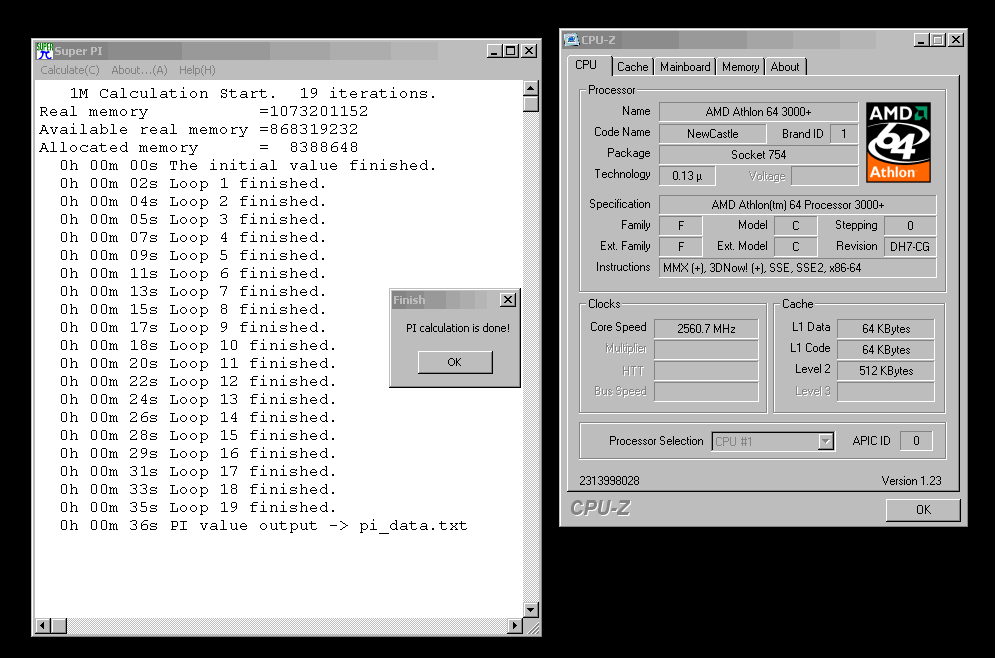This screenshot has width=1000, height=658.
Task: Click the horizontal scrollbar thumb in Super PI
Action: [59, 626]
